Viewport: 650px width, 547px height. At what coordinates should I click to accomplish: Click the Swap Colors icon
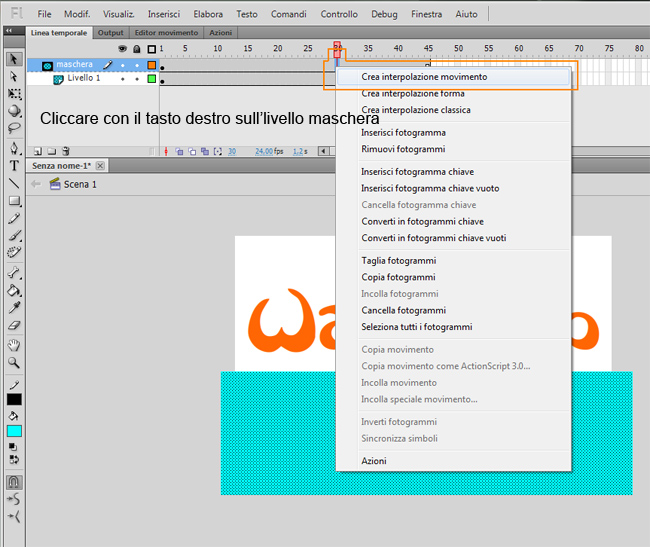click(14, 459)
